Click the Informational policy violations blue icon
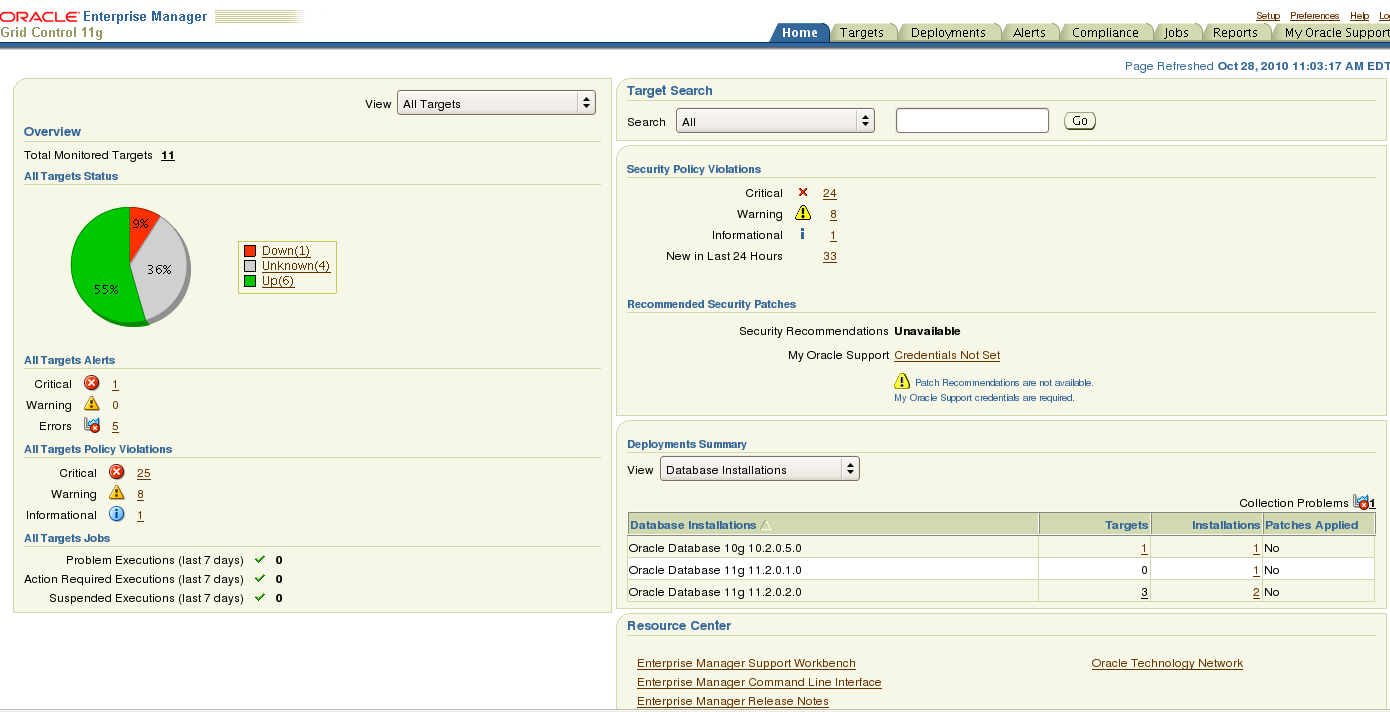 pyautogui.click(x=116, y=514)
